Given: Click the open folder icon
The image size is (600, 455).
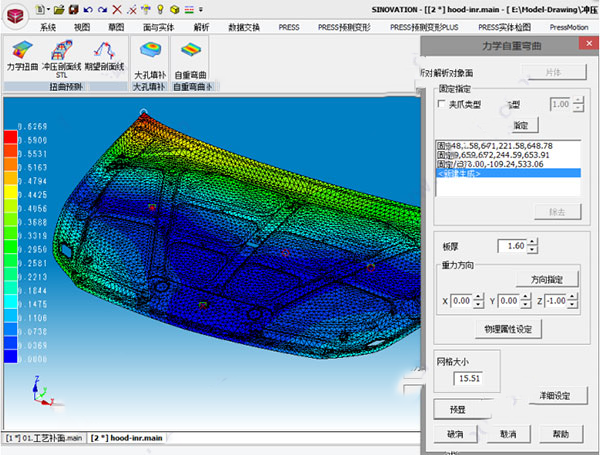Looking at the screenshot, I should (x=59, y=8).
